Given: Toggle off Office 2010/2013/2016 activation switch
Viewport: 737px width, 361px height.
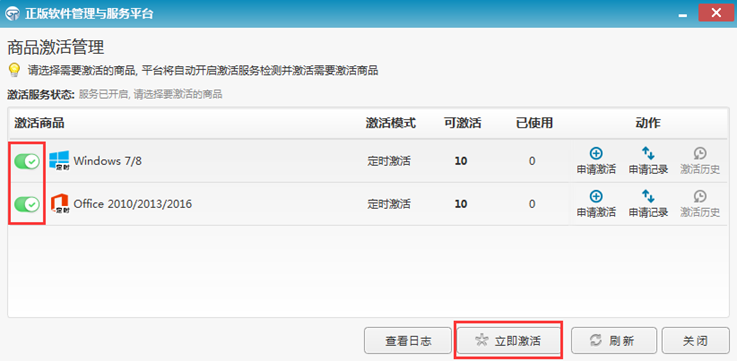Looking at the screenshot, I should click(27, 204).
